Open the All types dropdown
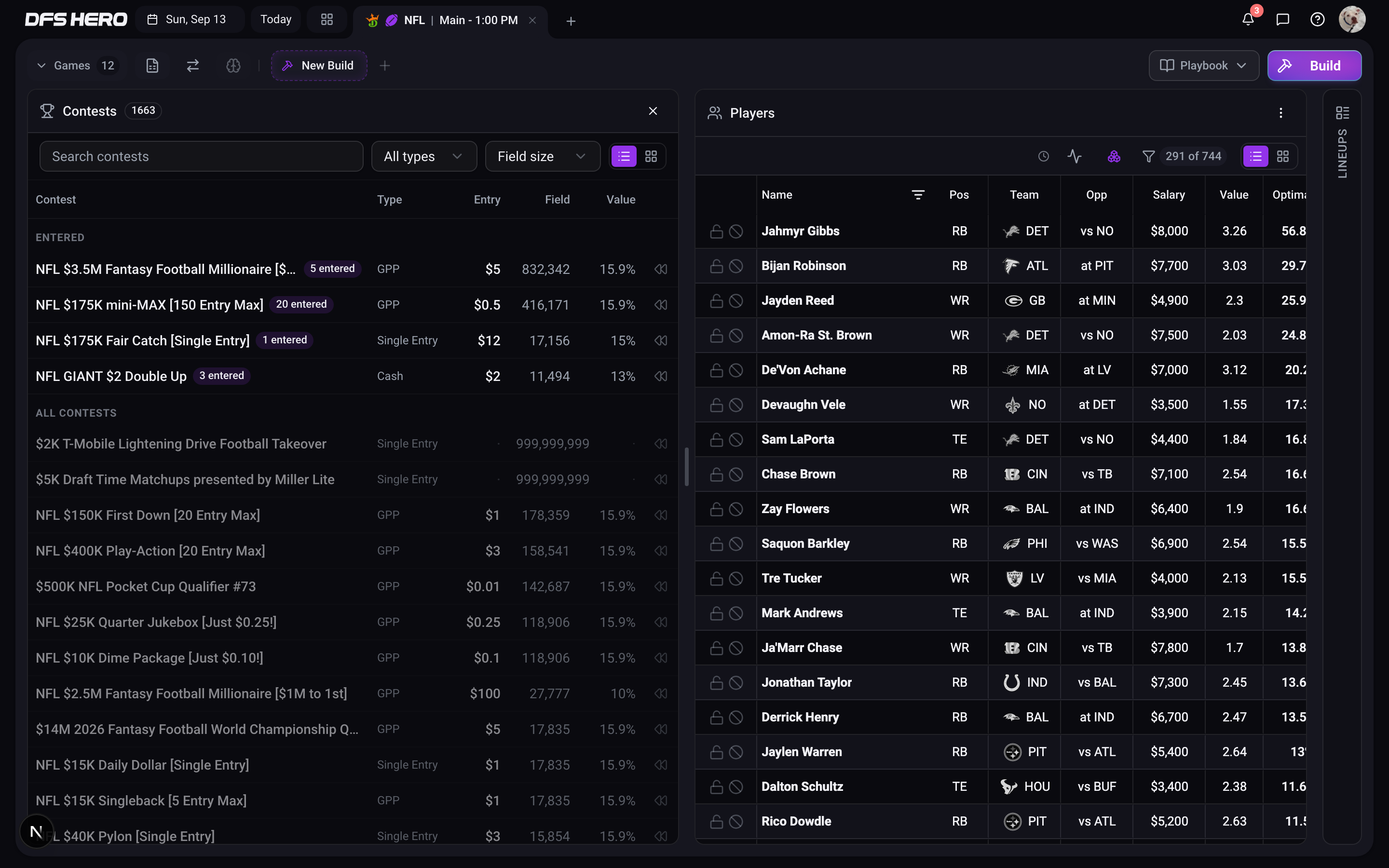Viewport: 1389px width, 868px height. pyautogui.click(x=423, y=156)
